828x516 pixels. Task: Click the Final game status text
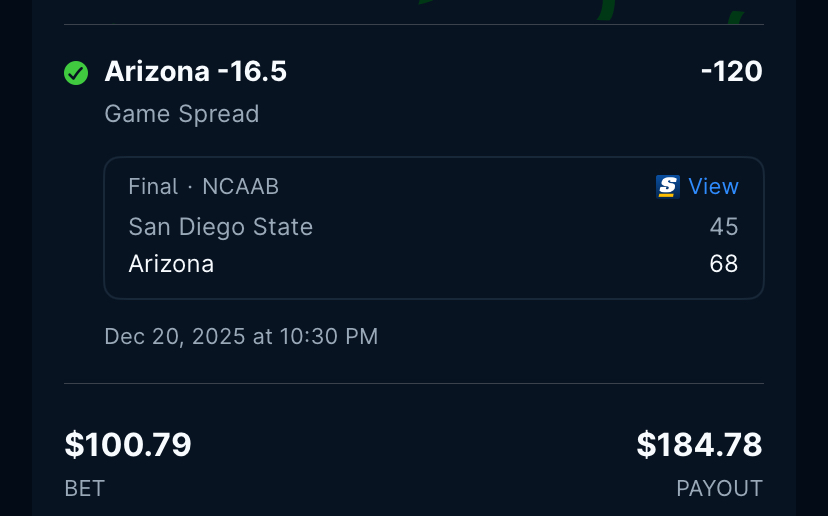coord(153,187)
